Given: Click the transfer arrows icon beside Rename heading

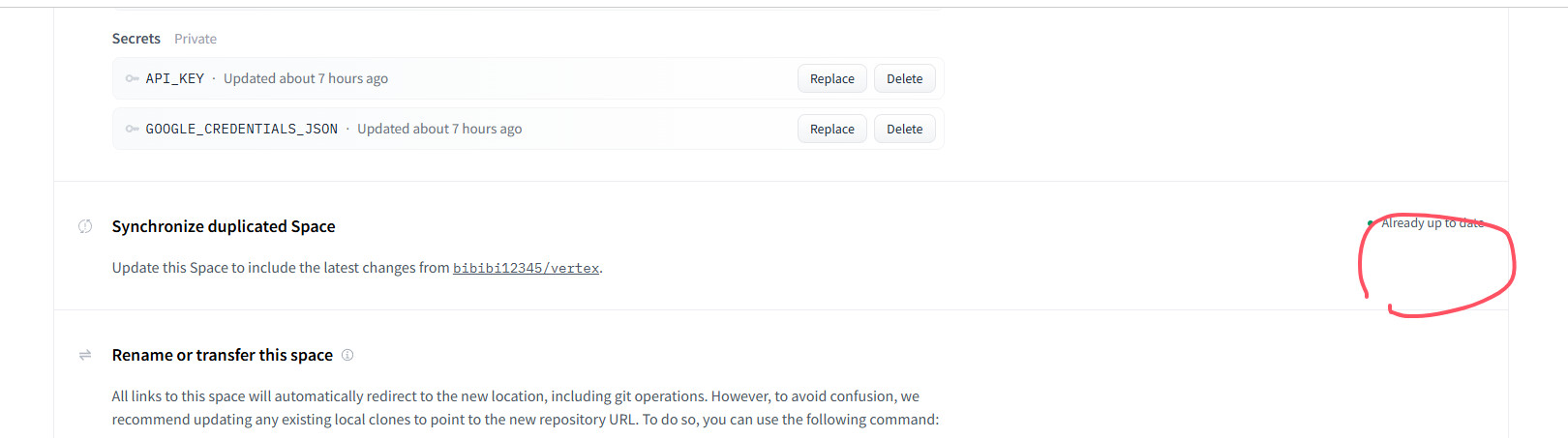Looking at the screenshot, I should pos(85,355).
